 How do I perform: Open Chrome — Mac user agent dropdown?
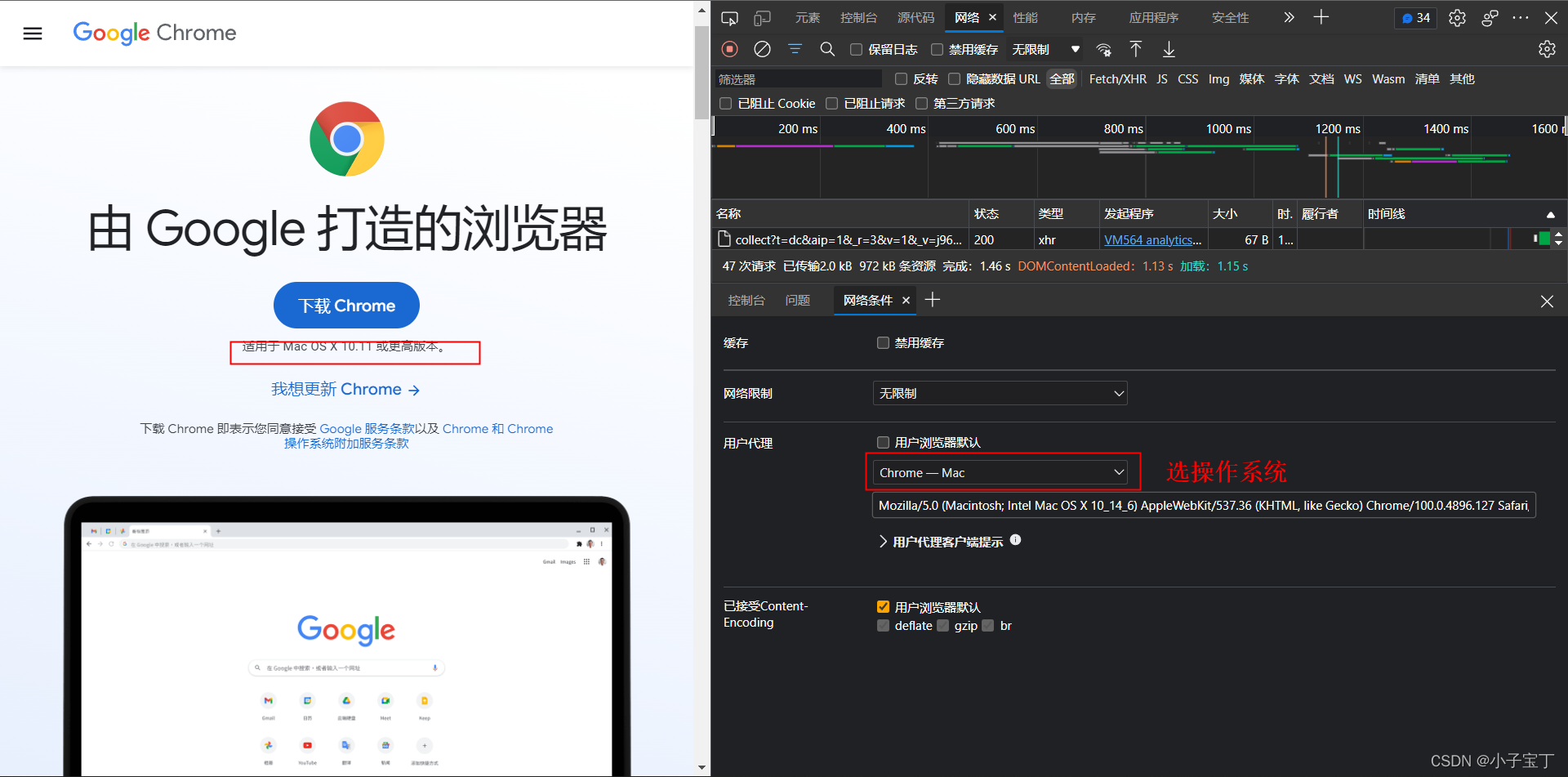coord(1000,472)
